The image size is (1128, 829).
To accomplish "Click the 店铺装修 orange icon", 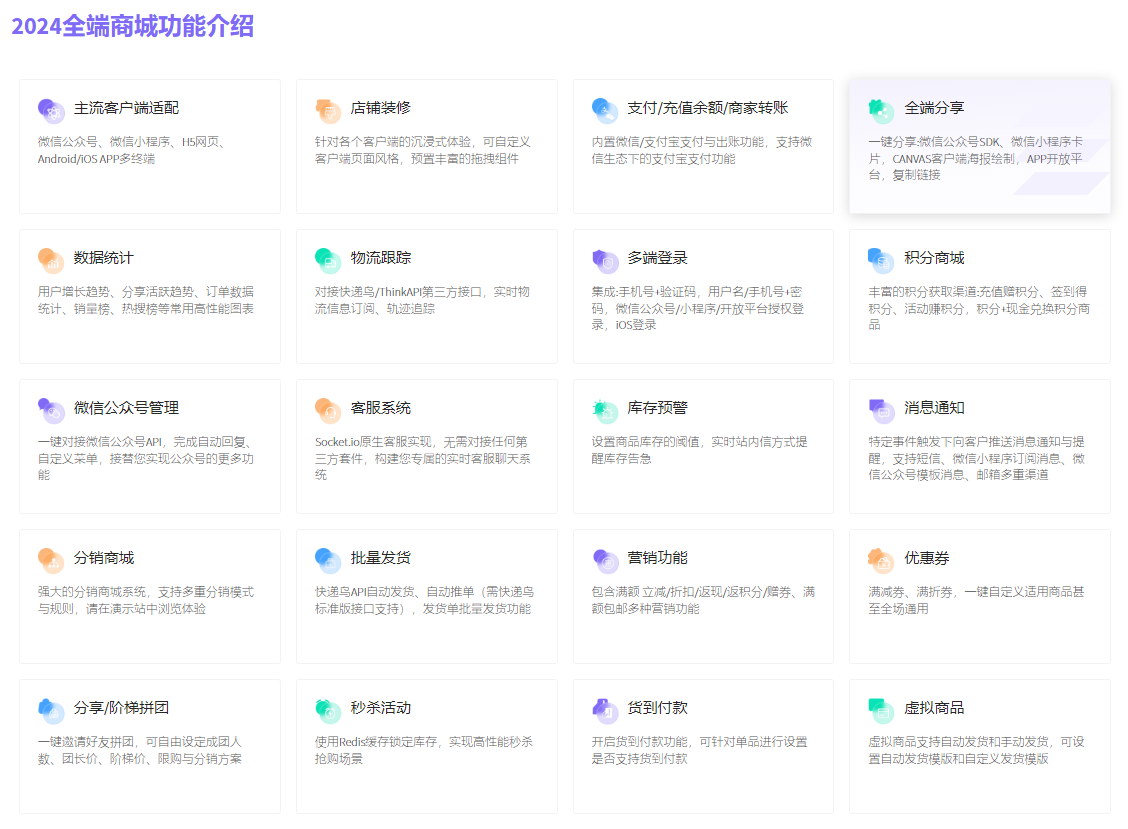I will click(328, 110).
